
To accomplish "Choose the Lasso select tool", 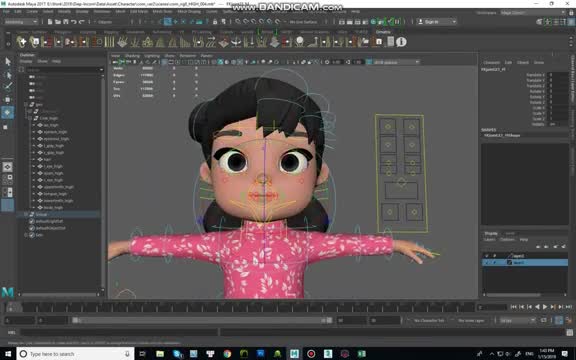I will [8, 75].
